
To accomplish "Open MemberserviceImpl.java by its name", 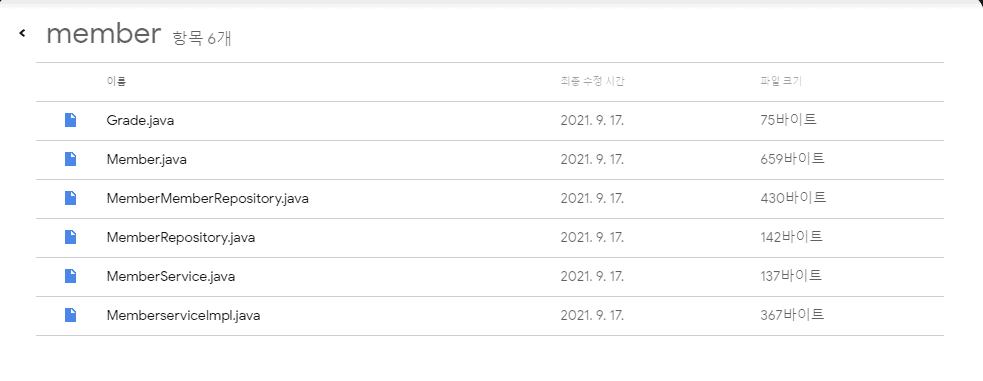I will [183, 315].
